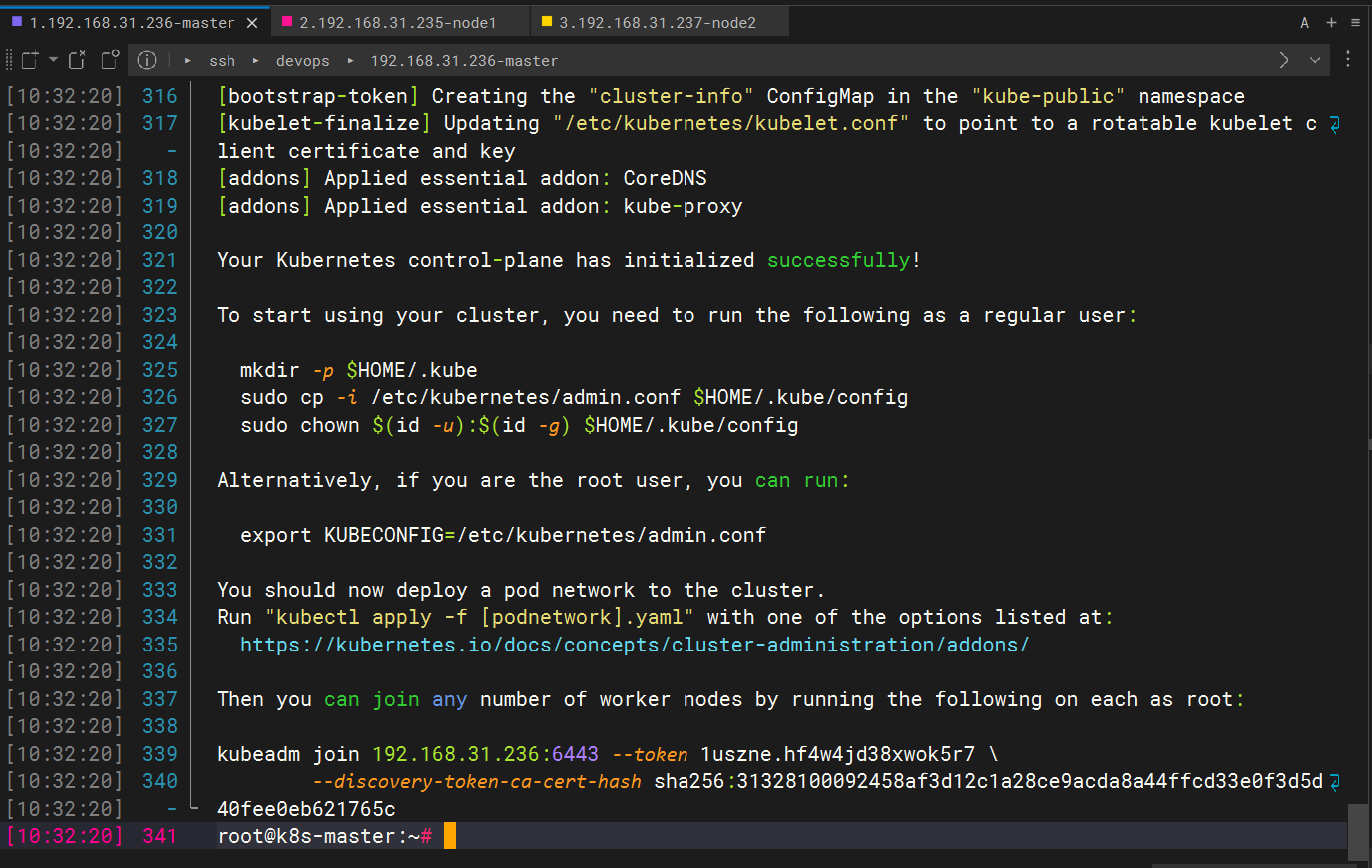Image resolution: width=1372 pixels, height=868 pixels.
Task: Click the devops breadcrumb segment
Action: click(x=303, y=61)
